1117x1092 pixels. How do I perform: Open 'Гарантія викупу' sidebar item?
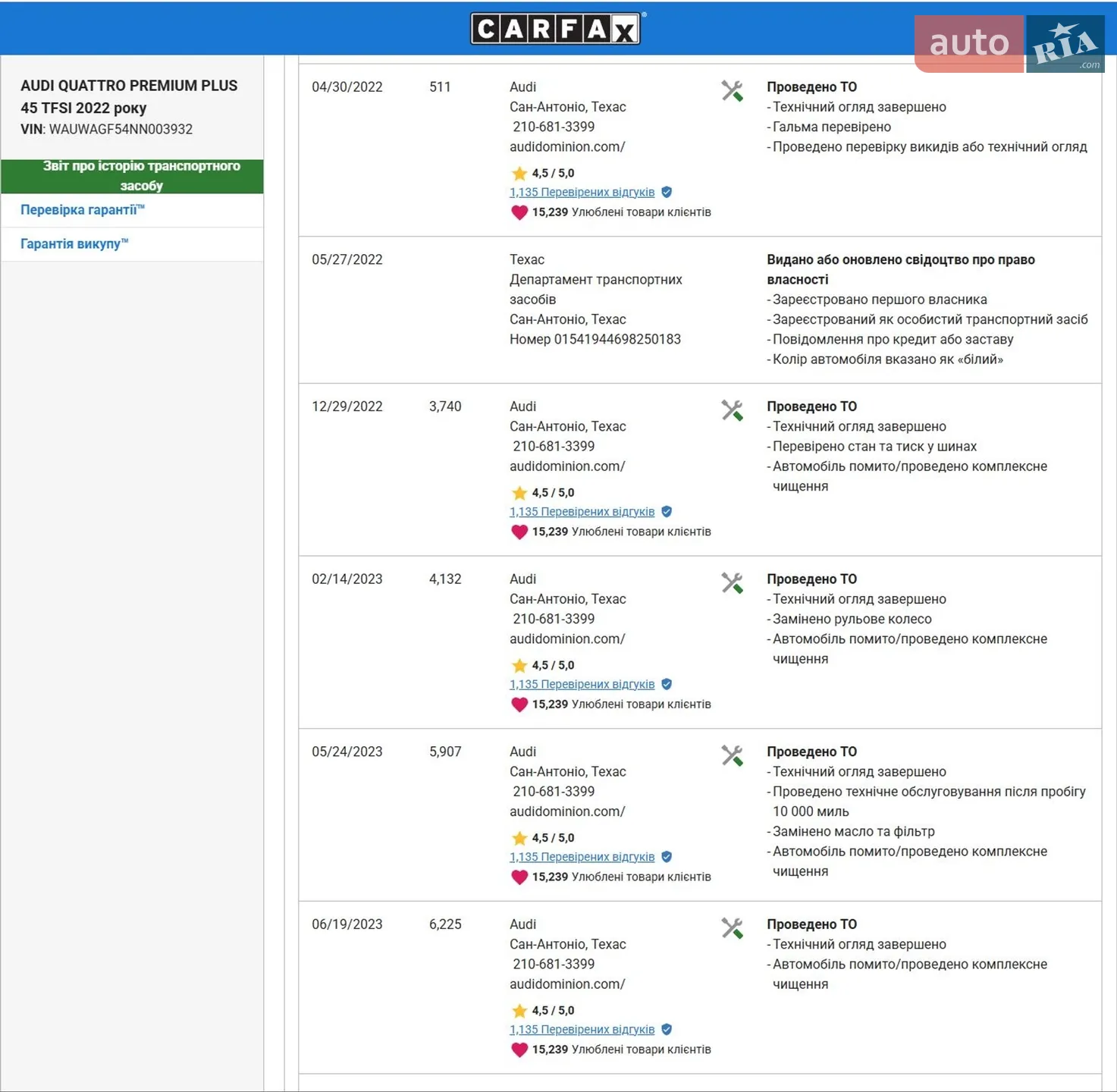[74, 244]
